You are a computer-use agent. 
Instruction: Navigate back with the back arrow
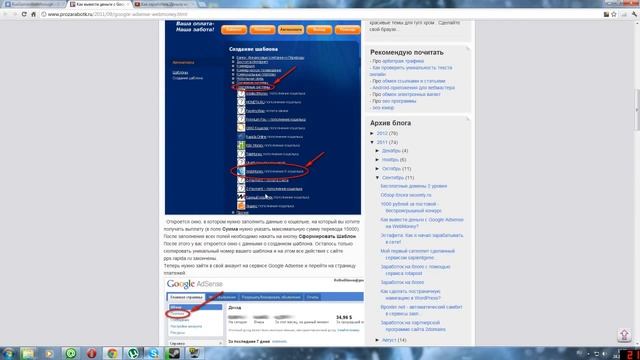(5, 14)
